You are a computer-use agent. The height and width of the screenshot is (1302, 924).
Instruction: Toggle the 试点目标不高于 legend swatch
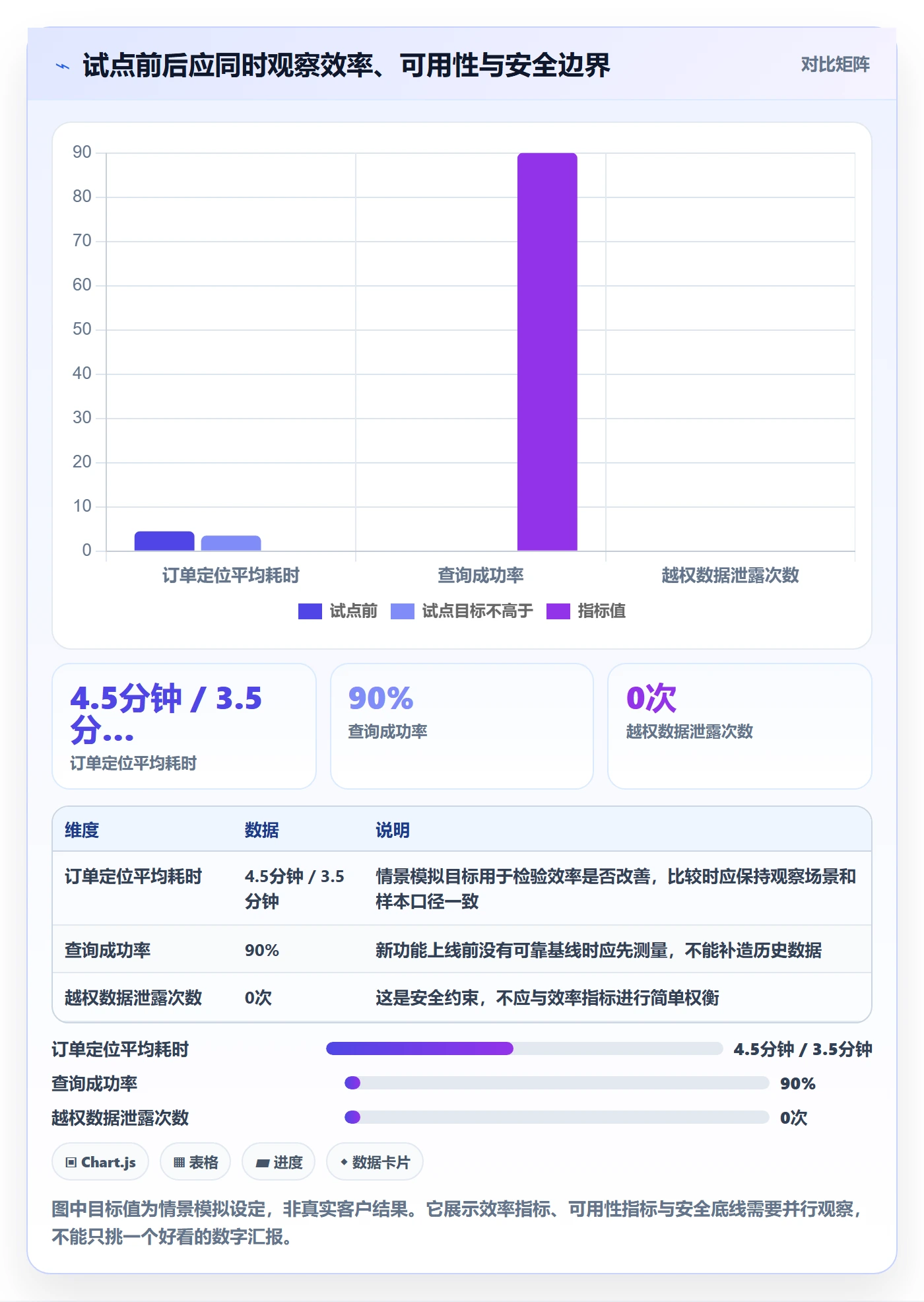point(402,611)
